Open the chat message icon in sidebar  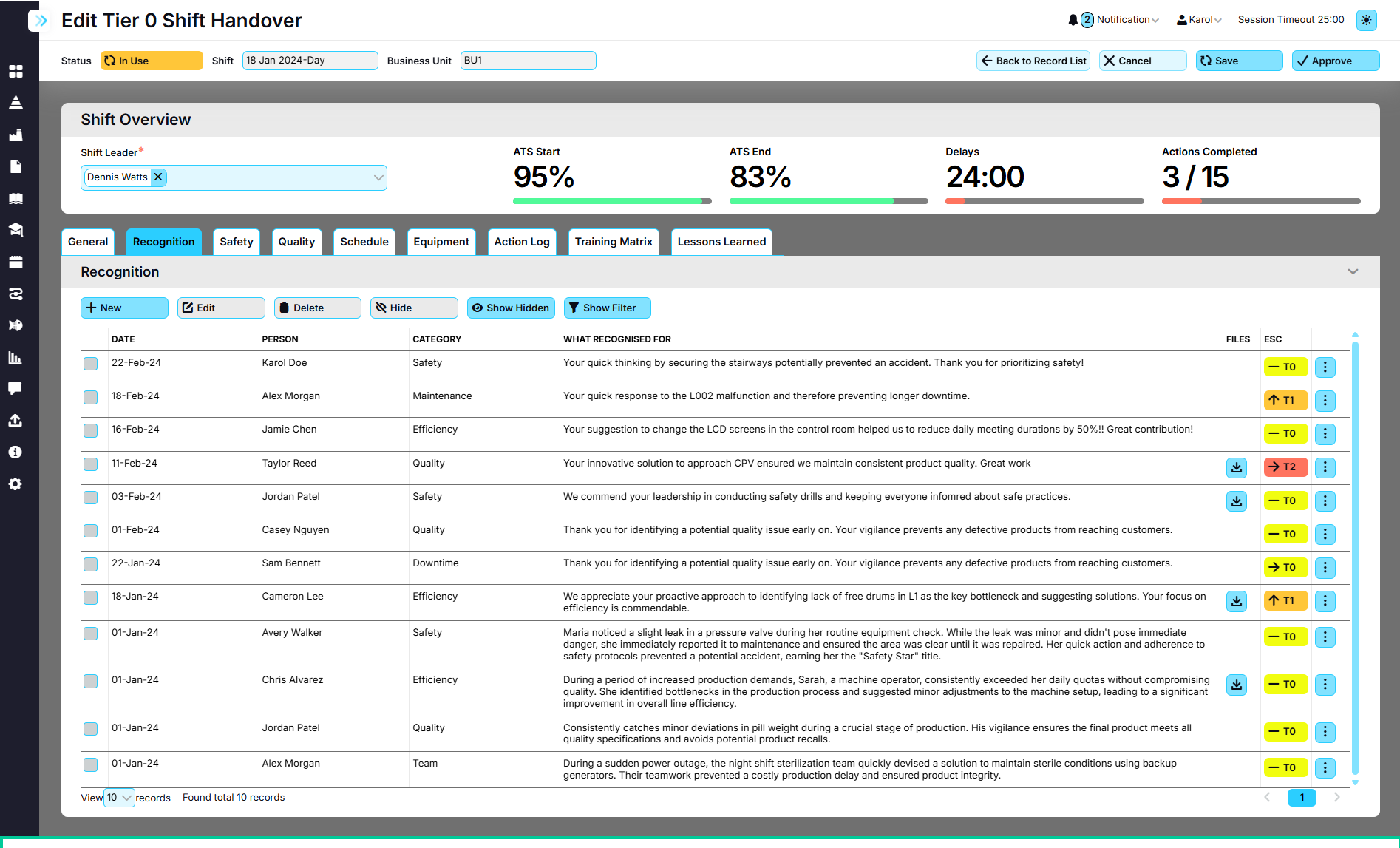click(x=16, y=389)
